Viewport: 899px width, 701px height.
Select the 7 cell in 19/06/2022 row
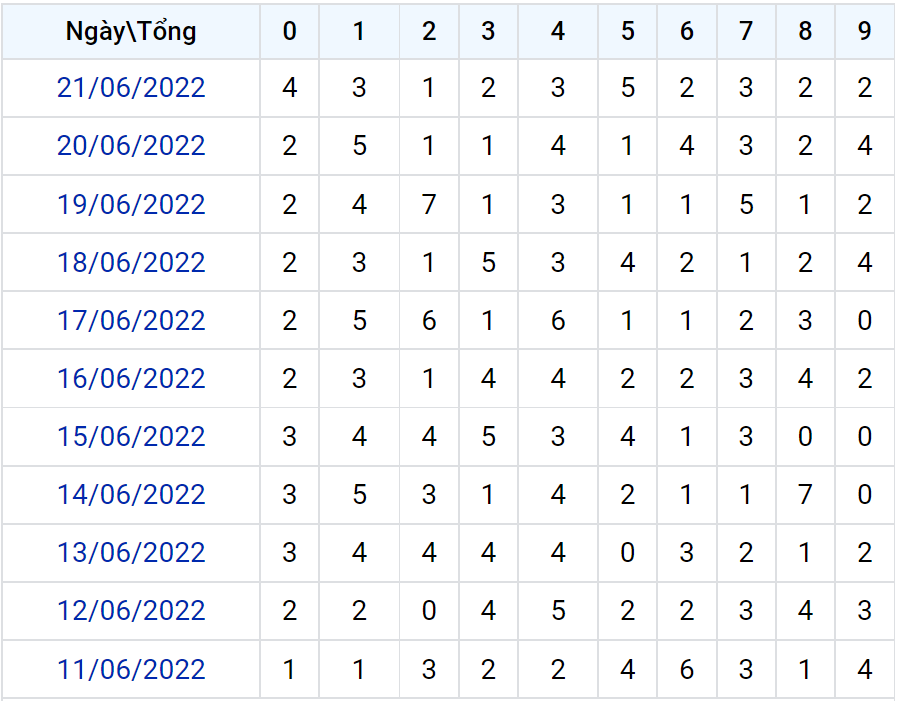pos(429,205)
